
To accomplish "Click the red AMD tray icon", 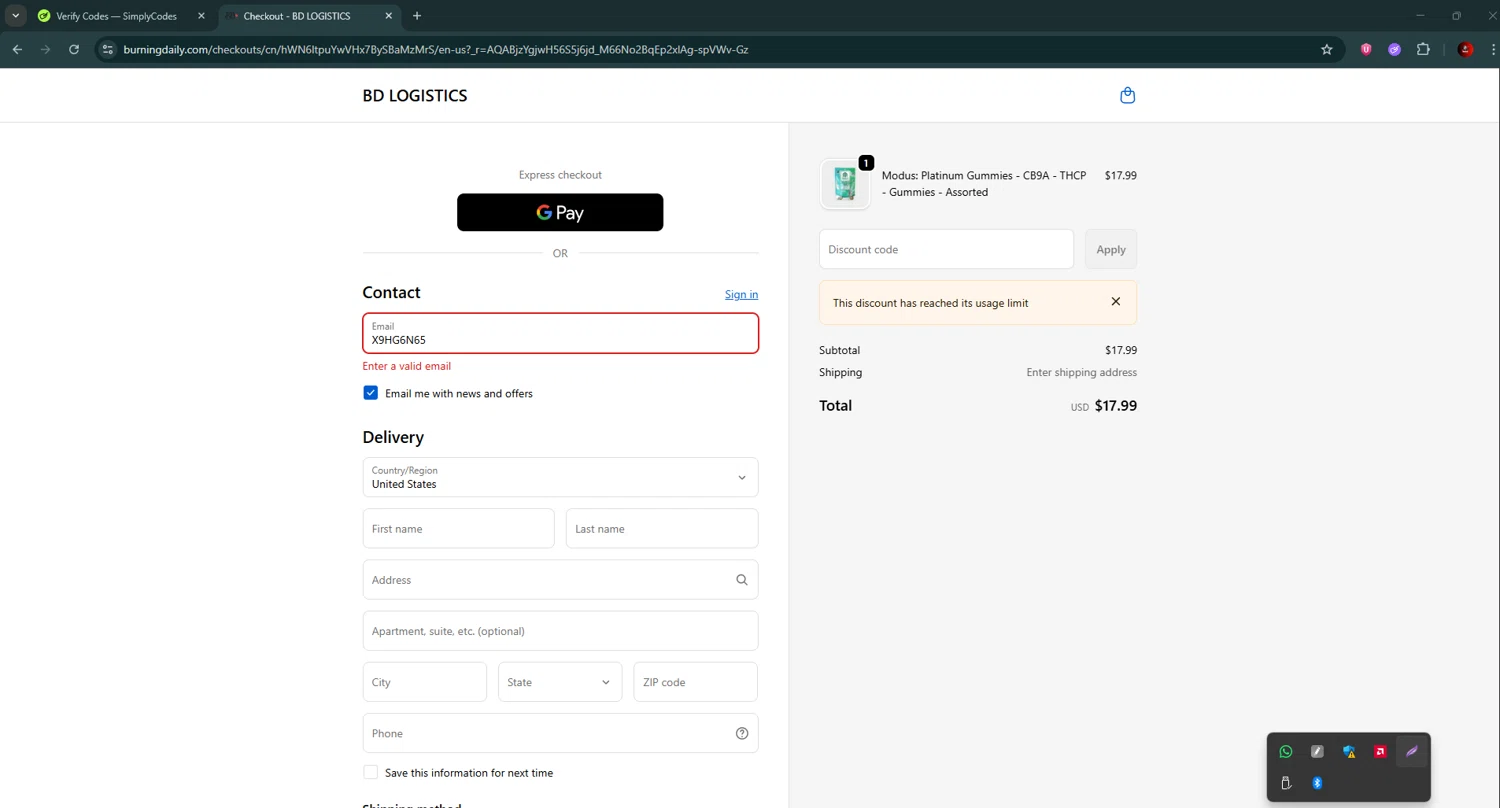I will 1380,752.
